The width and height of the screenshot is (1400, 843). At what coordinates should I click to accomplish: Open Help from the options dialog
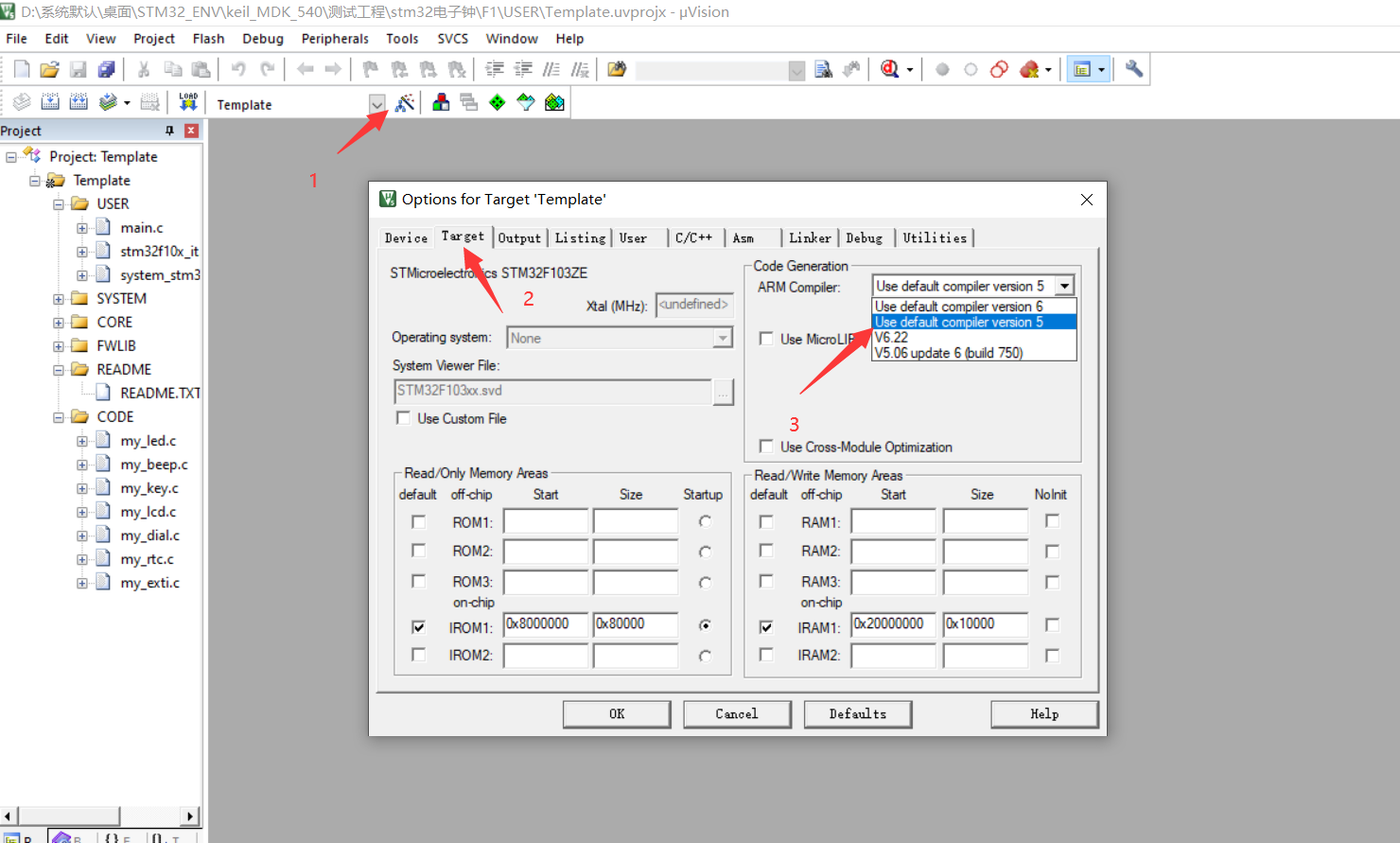point(1044,714)
